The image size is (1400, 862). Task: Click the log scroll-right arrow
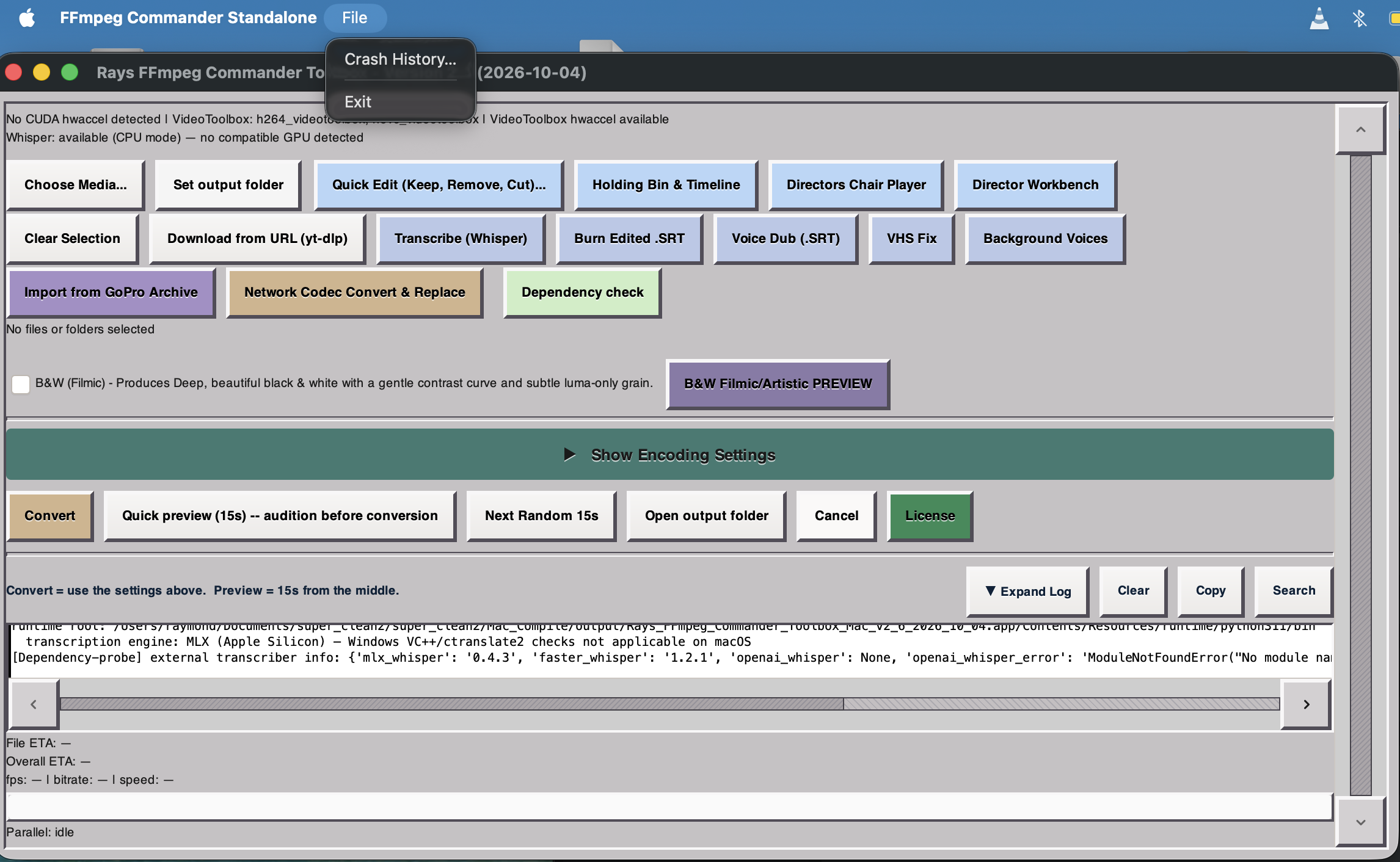pyautogui.click(x=1306, y=704)
